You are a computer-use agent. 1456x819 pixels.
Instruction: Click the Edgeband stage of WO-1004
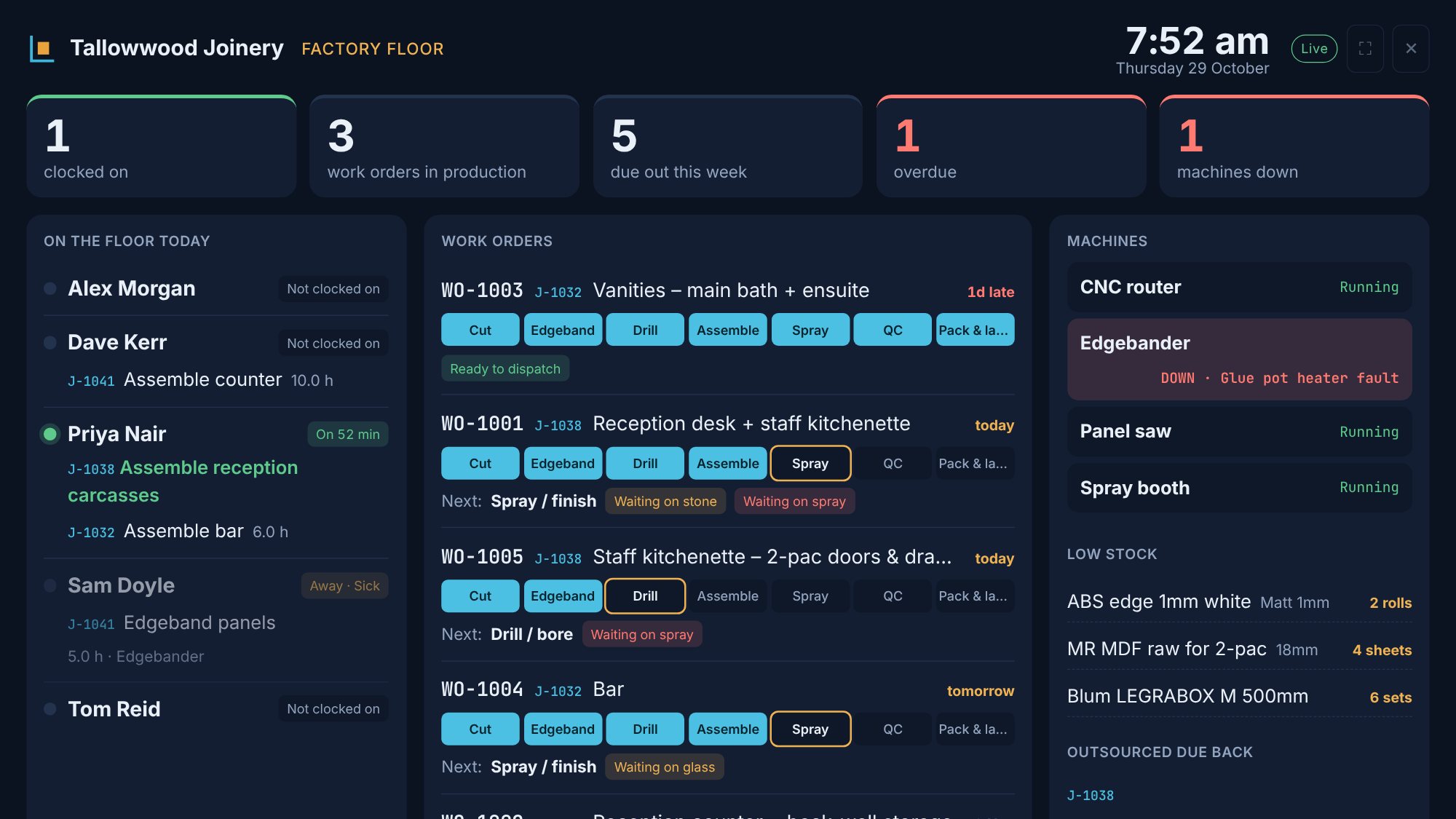pyautogui.click(x=563, y=729)
